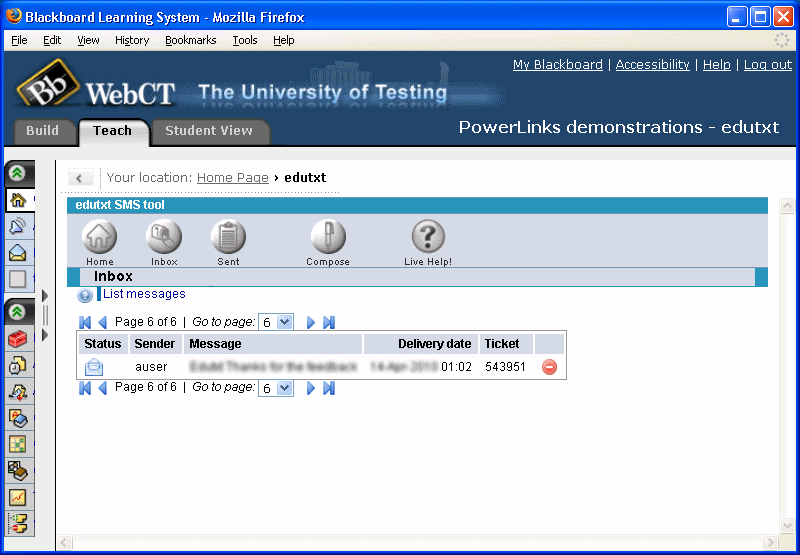This screenshot has width=800, height=555.
Task: Click the Log out link
Action: tap(768, 65)
